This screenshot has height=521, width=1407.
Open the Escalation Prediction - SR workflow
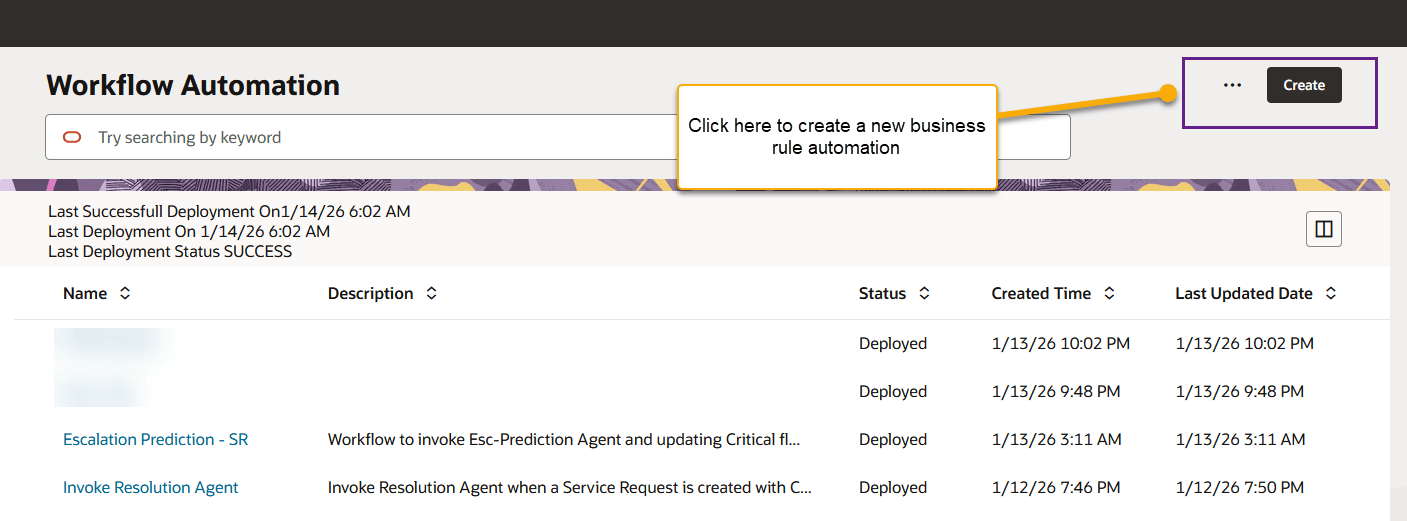pos(155,439)
